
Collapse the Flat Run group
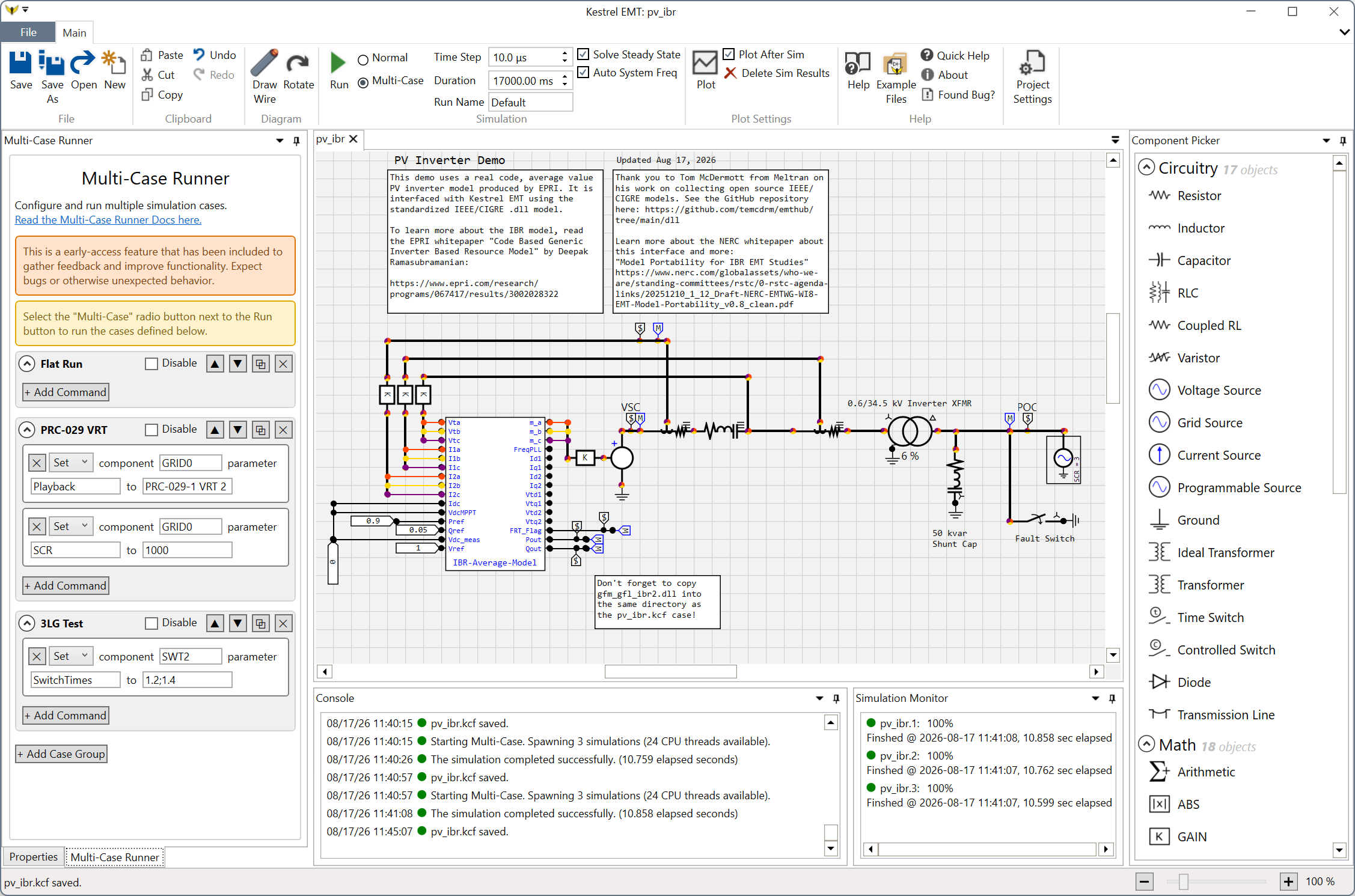(x=26, y=364)
